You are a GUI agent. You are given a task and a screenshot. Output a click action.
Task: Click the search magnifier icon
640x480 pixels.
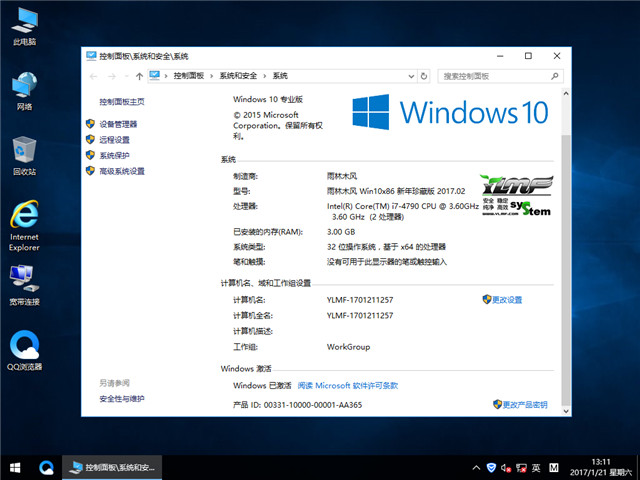click(554, 76)
